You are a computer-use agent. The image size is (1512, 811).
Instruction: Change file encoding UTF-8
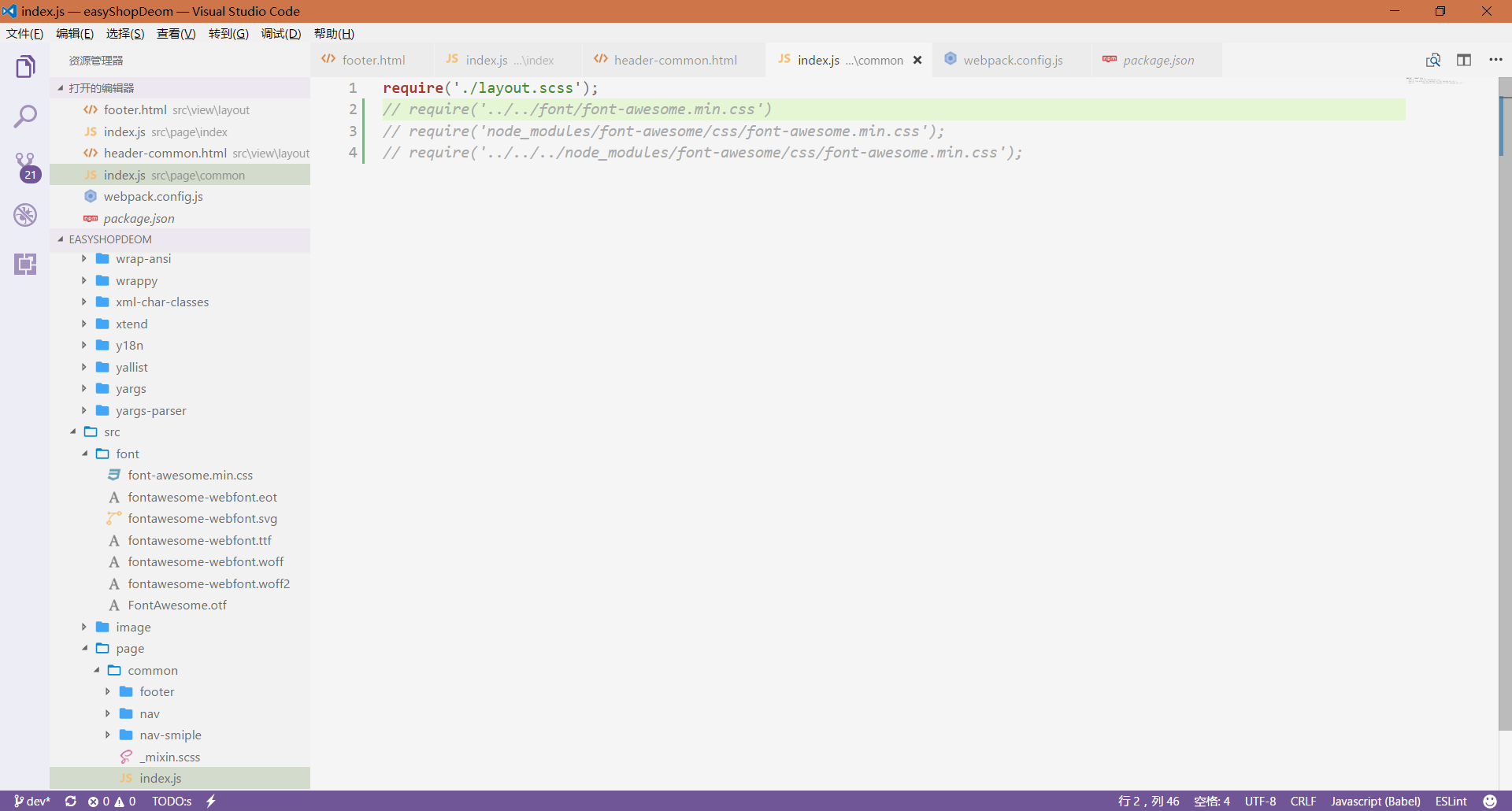tap(1260, 801)
